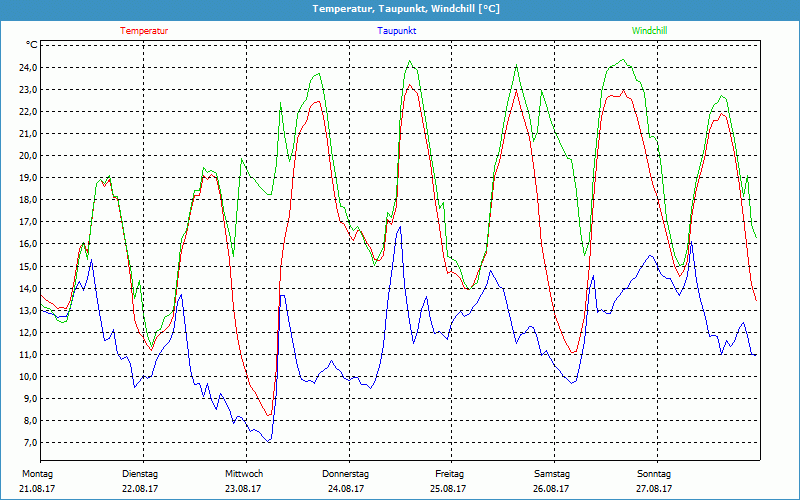Click the 10,0 y-axis value

coord(28,377)
